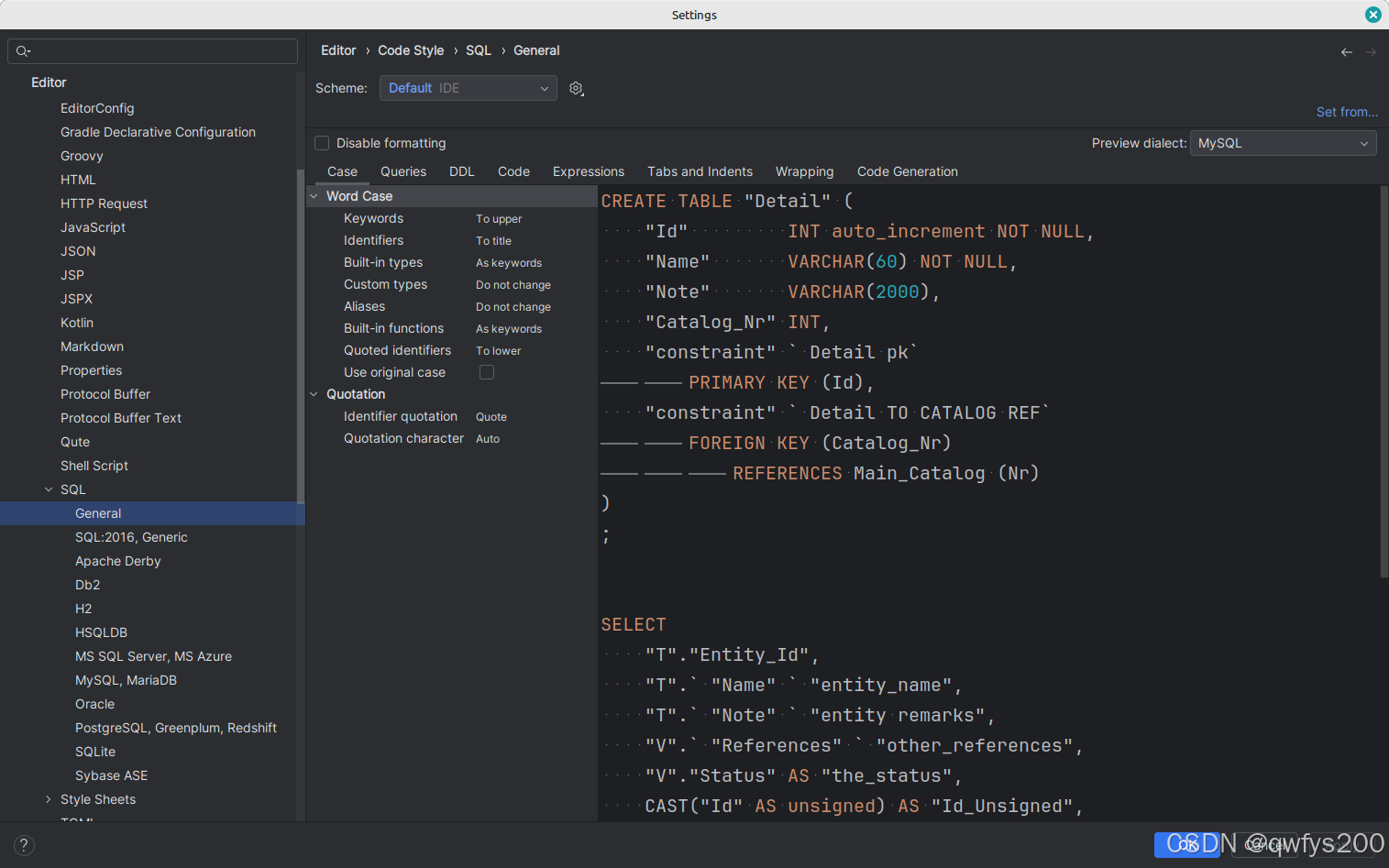Toggle Disable formatting checkbox
The height and width of the screenshot is (868, 1389).
(x=322, y=143)
